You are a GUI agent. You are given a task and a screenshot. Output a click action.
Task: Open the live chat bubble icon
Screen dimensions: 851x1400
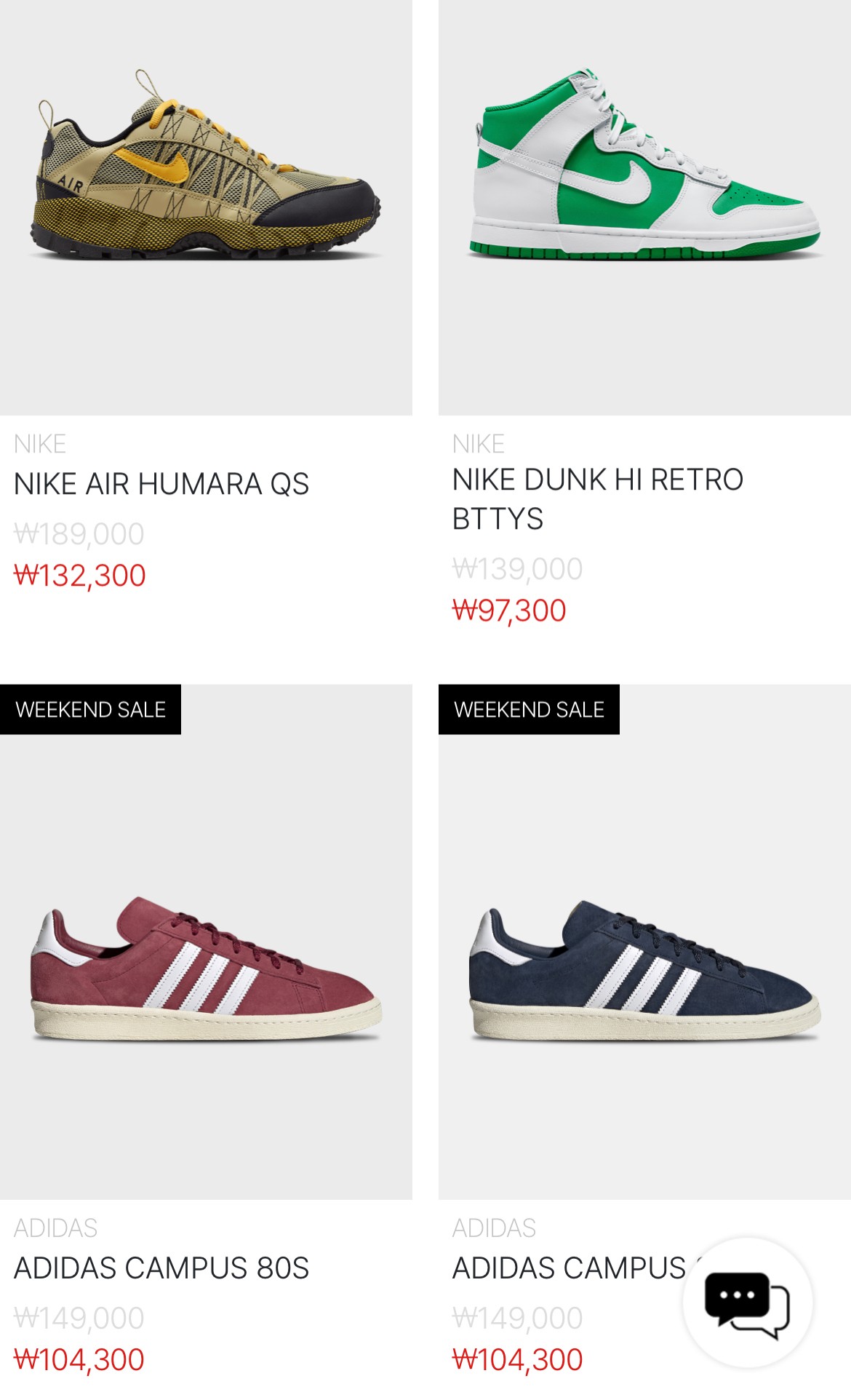click(747, 1303)
